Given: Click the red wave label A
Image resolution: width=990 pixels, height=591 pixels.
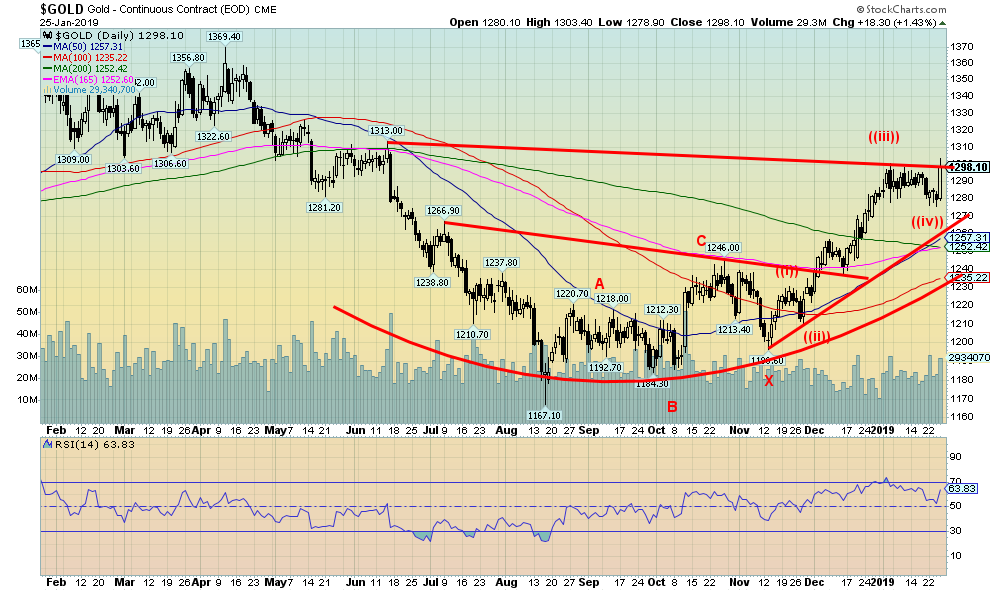Looking at the screenshot, I should [x=599, y=283].
